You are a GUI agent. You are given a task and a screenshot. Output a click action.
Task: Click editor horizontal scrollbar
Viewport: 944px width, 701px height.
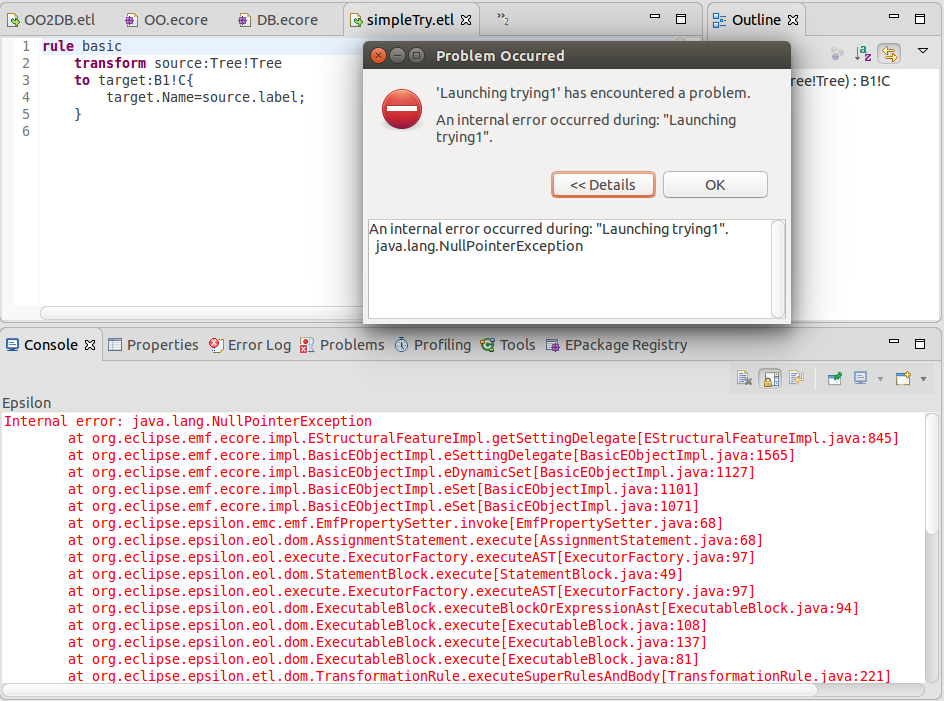(x=202, y=313)
